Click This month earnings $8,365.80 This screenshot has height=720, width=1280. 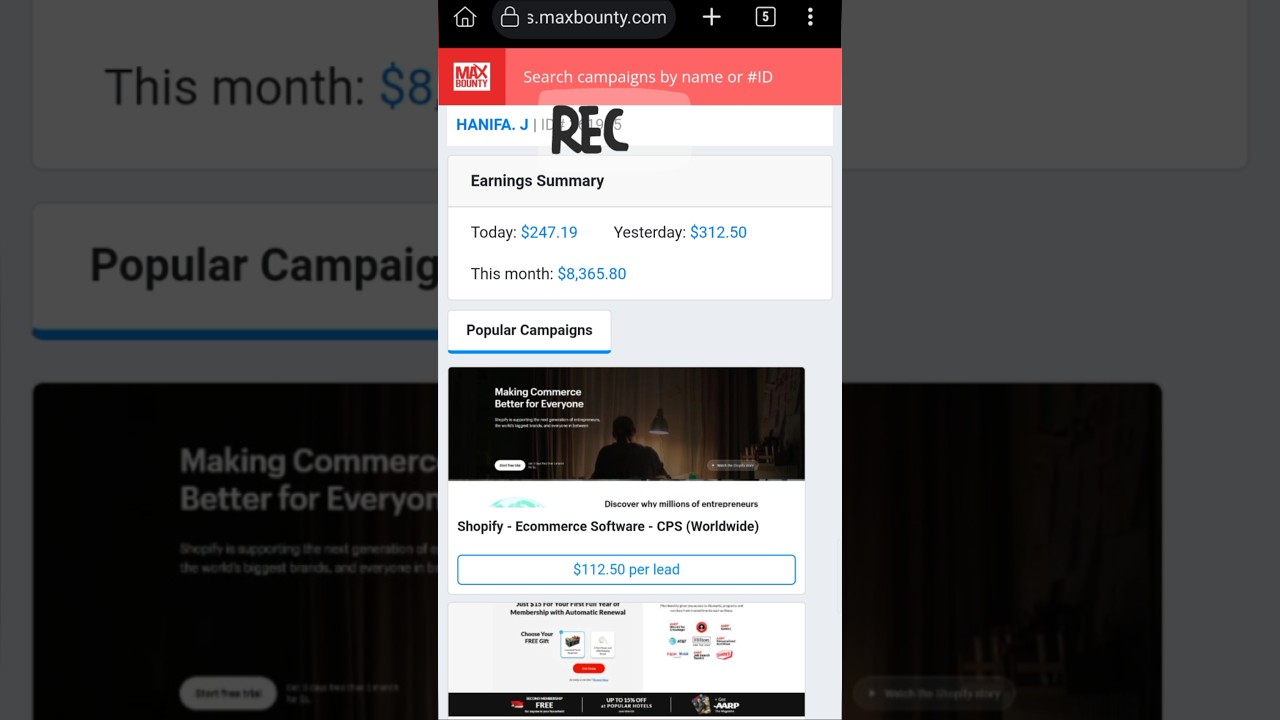pyautogui.click(x=592, y=274)
